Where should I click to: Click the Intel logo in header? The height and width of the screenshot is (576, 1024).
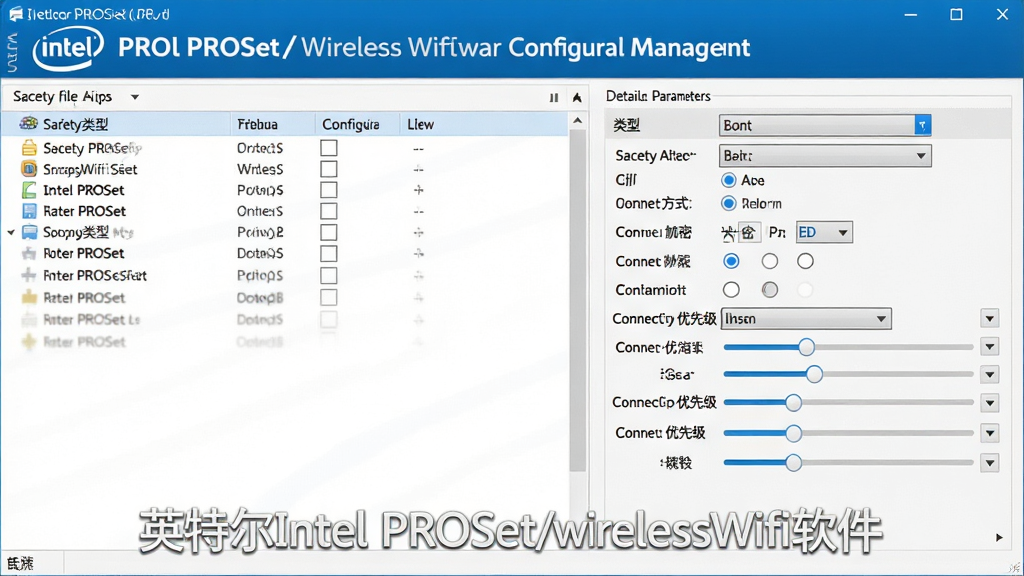tap(68, 47)
